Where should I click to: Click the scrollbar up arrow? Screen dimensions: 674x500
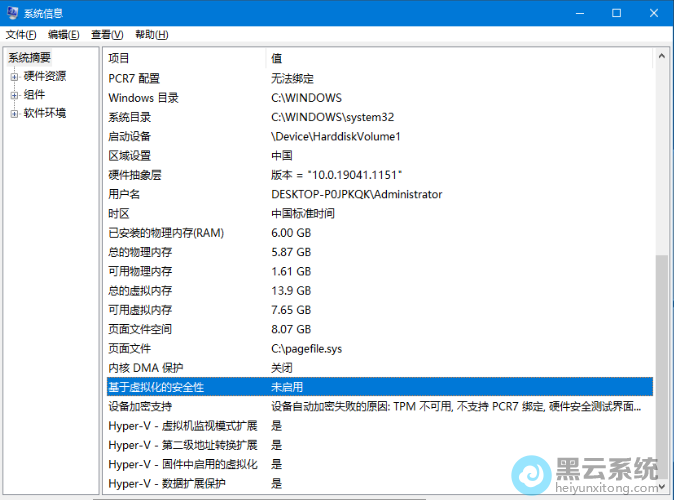pos(661,57)
